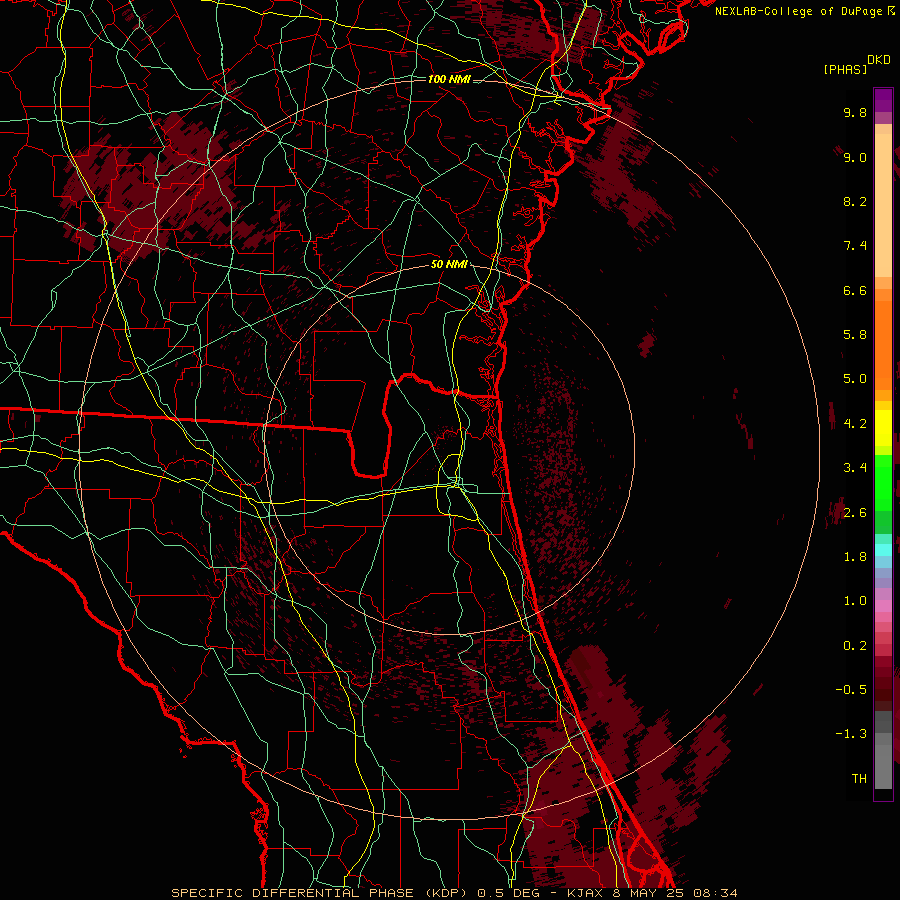The height and width of the screenshot is (900, 900).
Task: Pick the cyan color bar segment
Action: click(883, 550)
